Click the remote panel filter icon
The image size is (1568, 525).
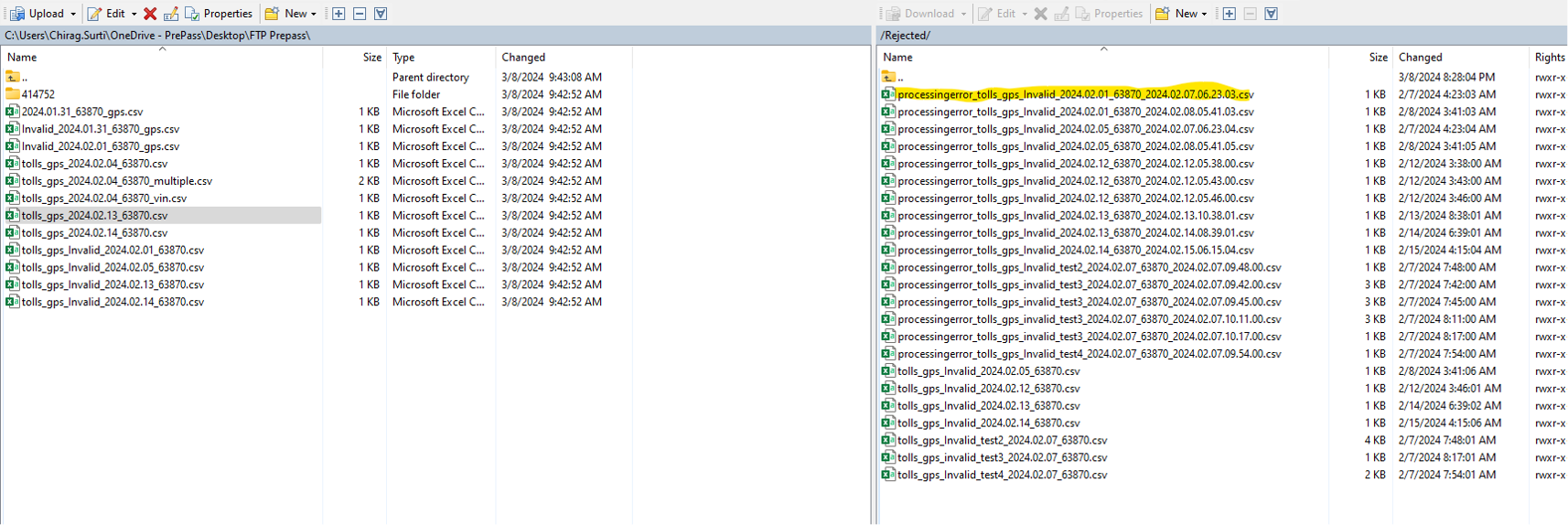[x=1272, y=14]
